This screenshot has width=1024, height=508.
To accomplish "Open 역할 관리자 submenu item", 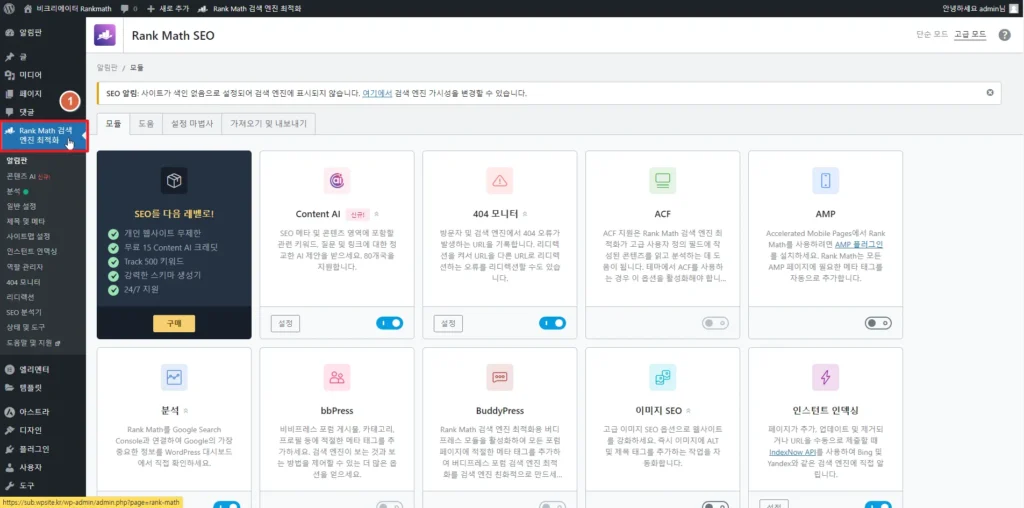I will (24, 266).
